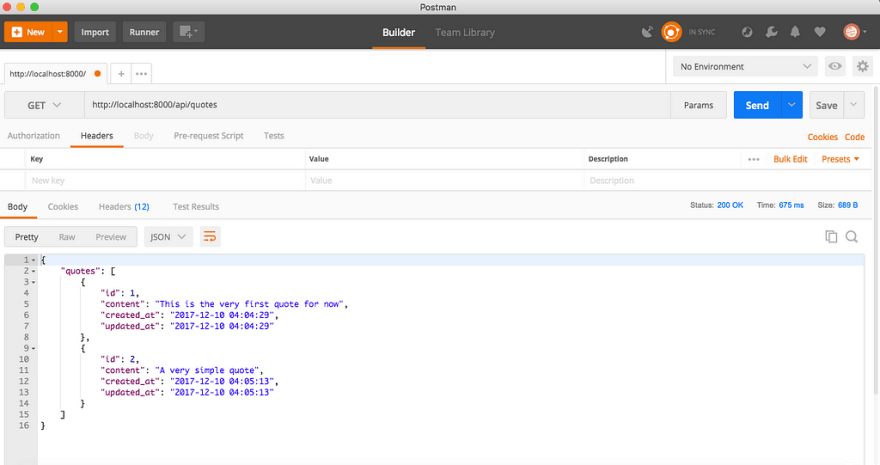Click Bulk Edit link
Viewport: 880px width, 465px height.
tap(790, 159)
